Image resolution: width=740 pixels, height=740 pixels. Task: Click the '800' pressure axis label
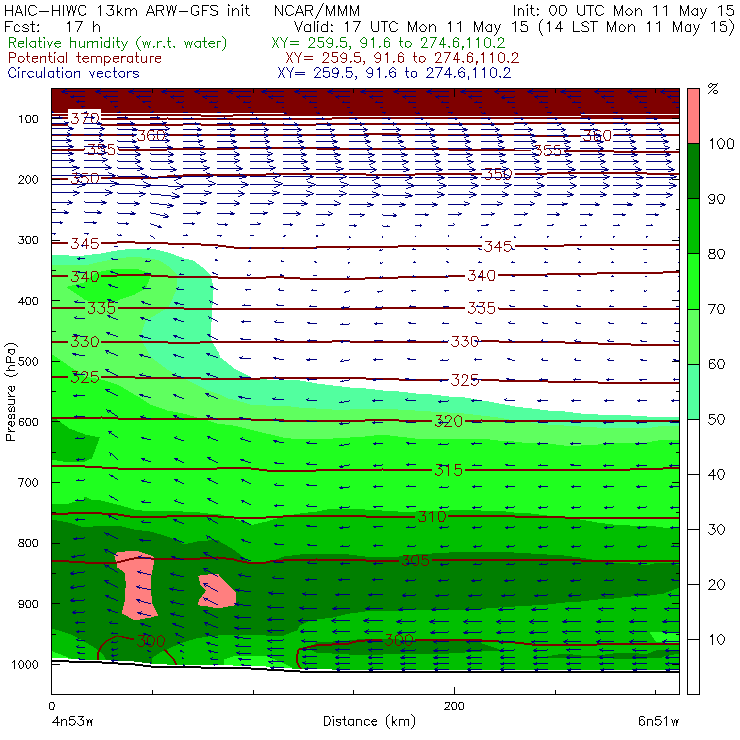[x=28, y=543]
